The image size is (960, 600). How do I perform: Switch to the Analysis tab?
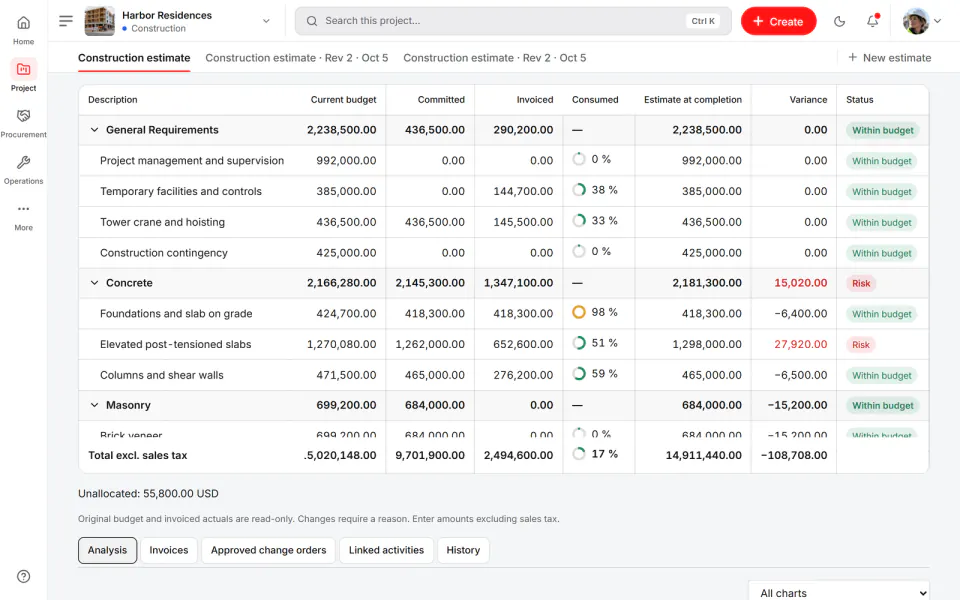coord(107,550)
